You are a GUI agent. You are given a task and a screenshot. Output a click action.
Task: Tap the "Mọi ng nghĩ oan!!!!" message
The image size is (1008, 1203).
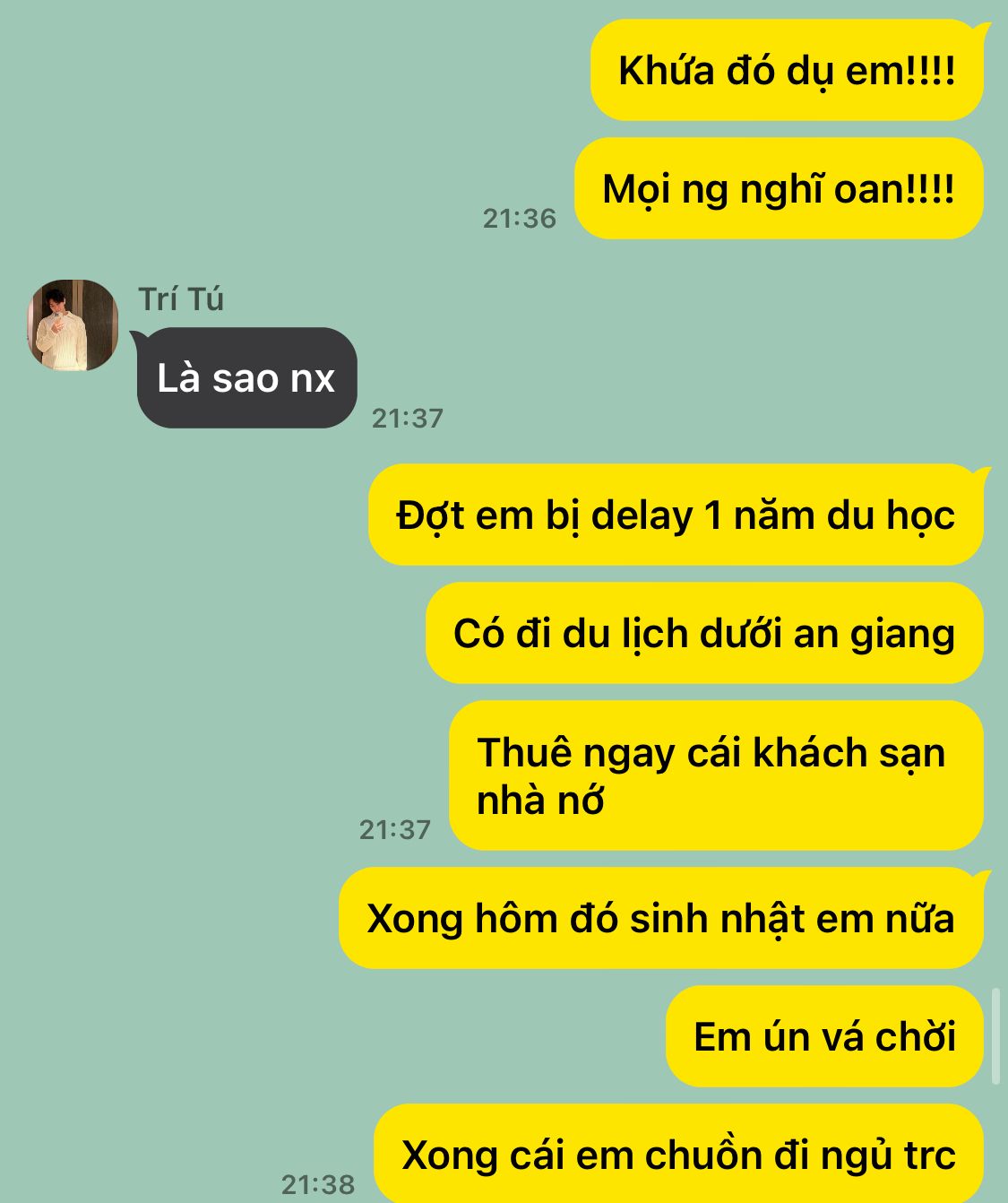(x=778, y=189)
